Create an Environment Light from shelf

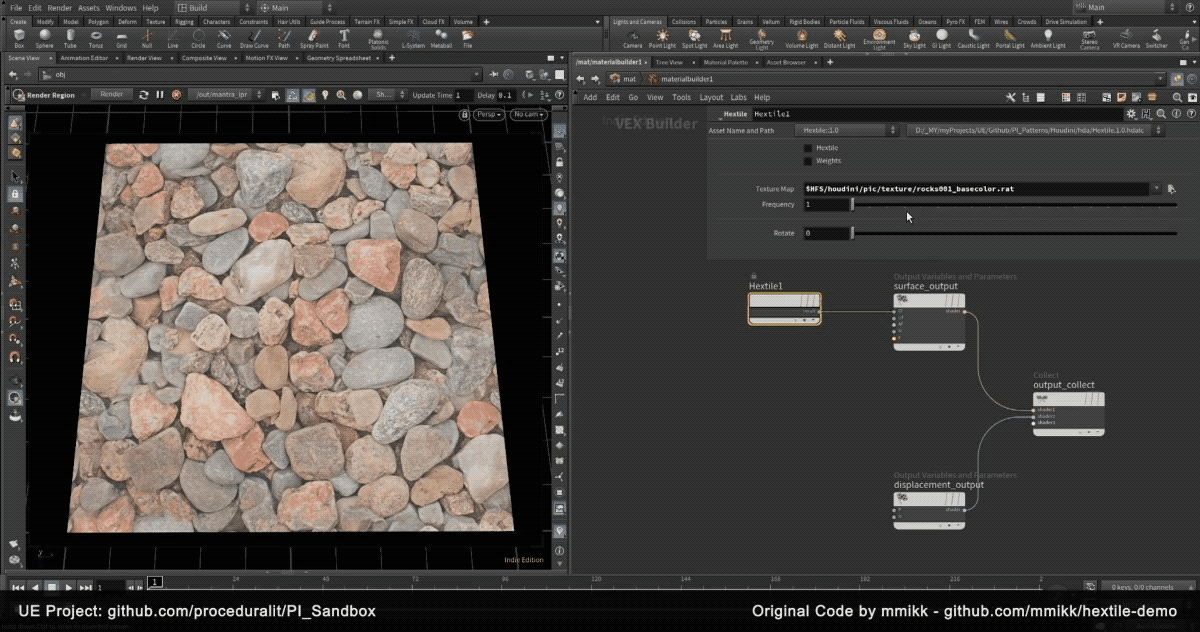click(878, 38)
